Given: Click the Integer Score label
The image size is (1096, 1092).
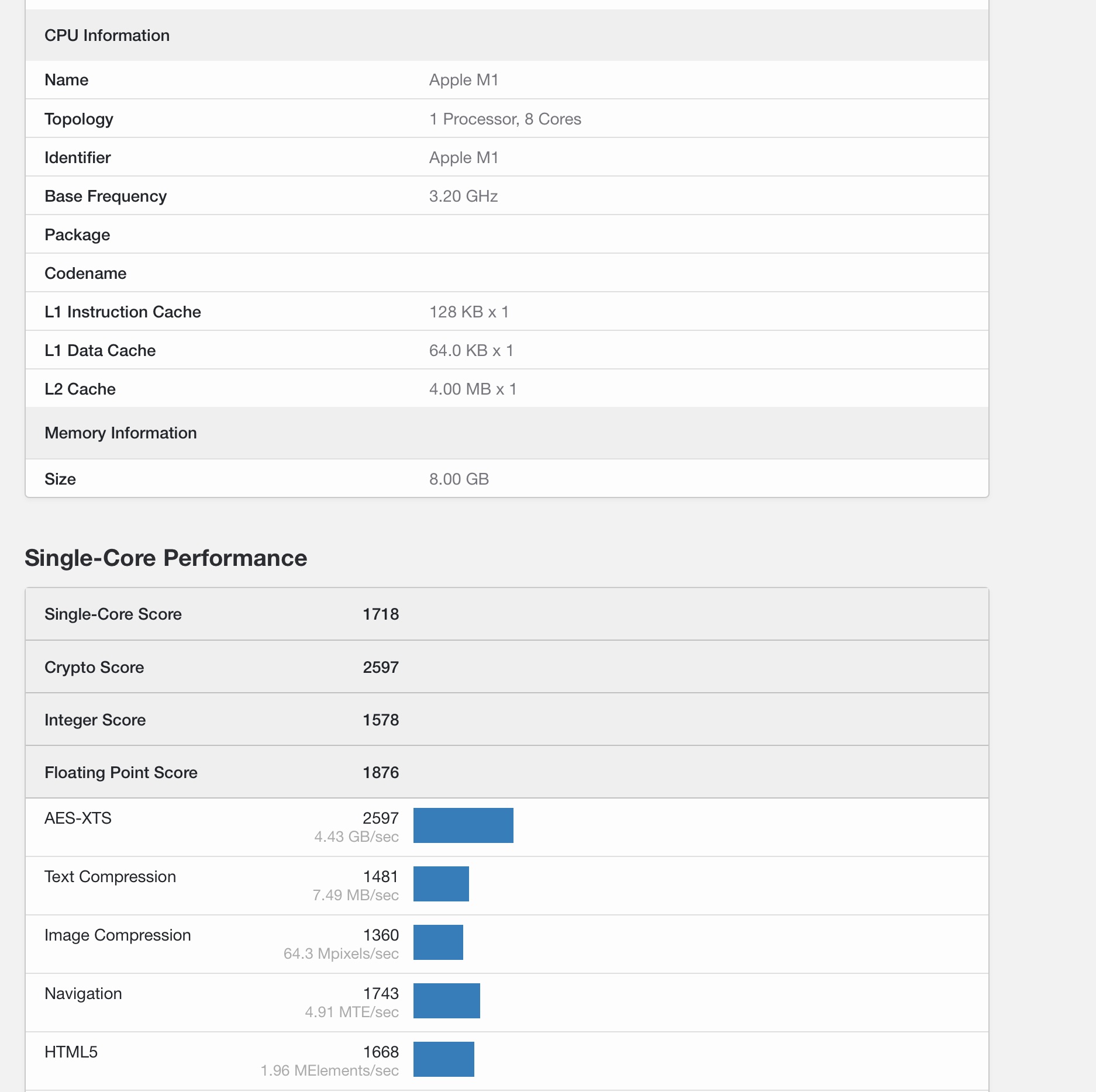Looking at the screenshot, I should pos(95,720).
